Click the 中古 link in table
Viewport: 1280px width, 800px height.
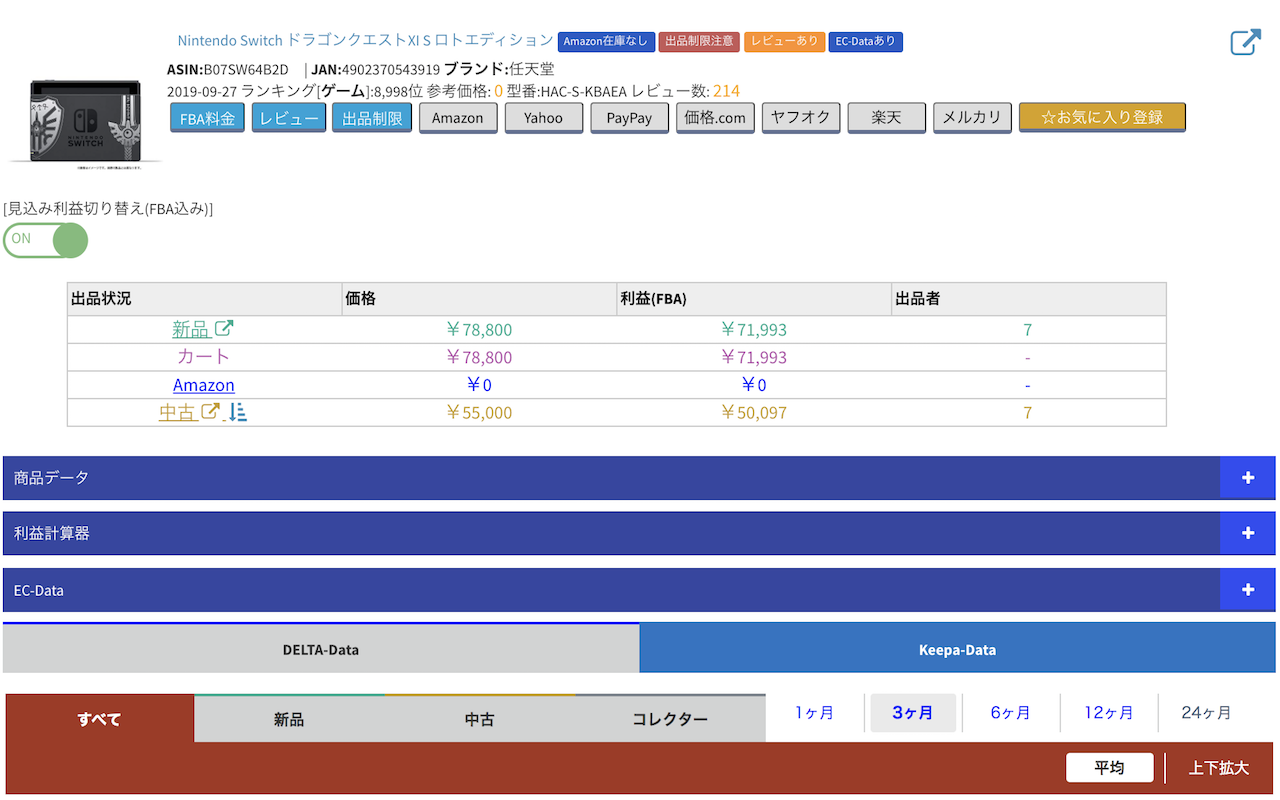pyautogui.click(x=178, y=412)
